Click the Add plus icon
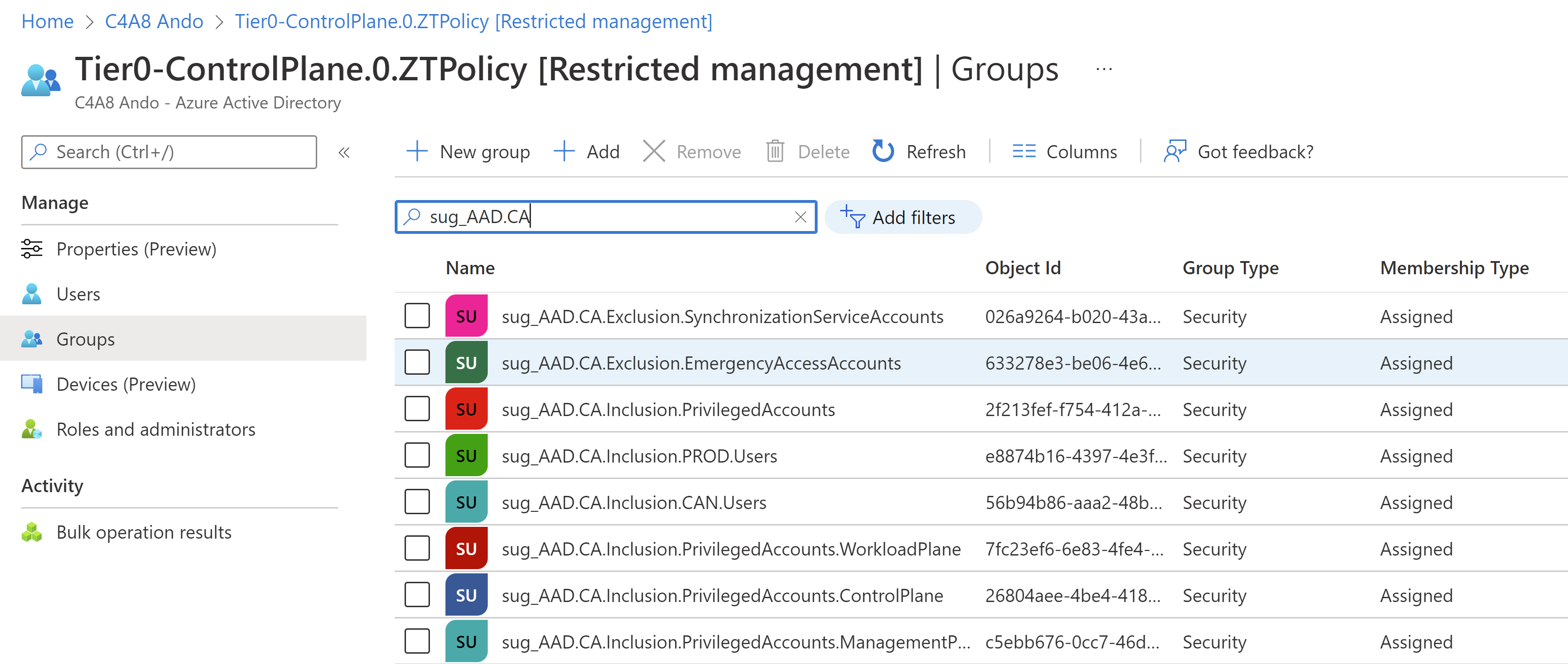1568x664 pixels. [564, 151]
